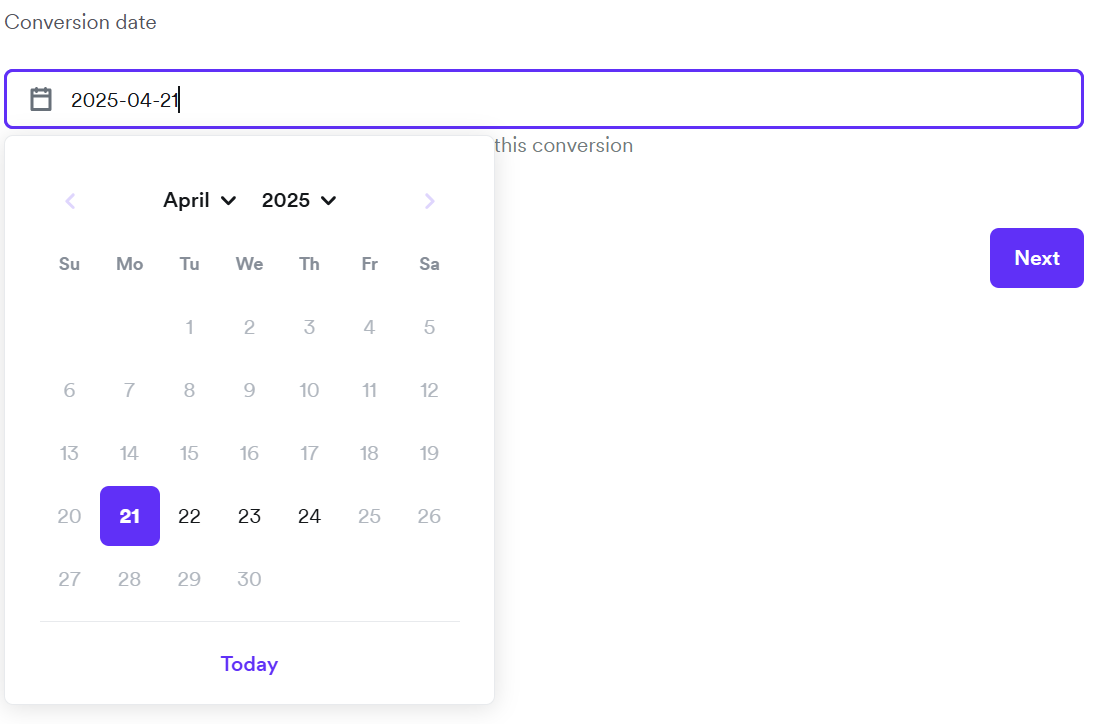The image size is (1099, 724).
Task: Click date 7 in Monday column
Action: [x=130, y=390]
